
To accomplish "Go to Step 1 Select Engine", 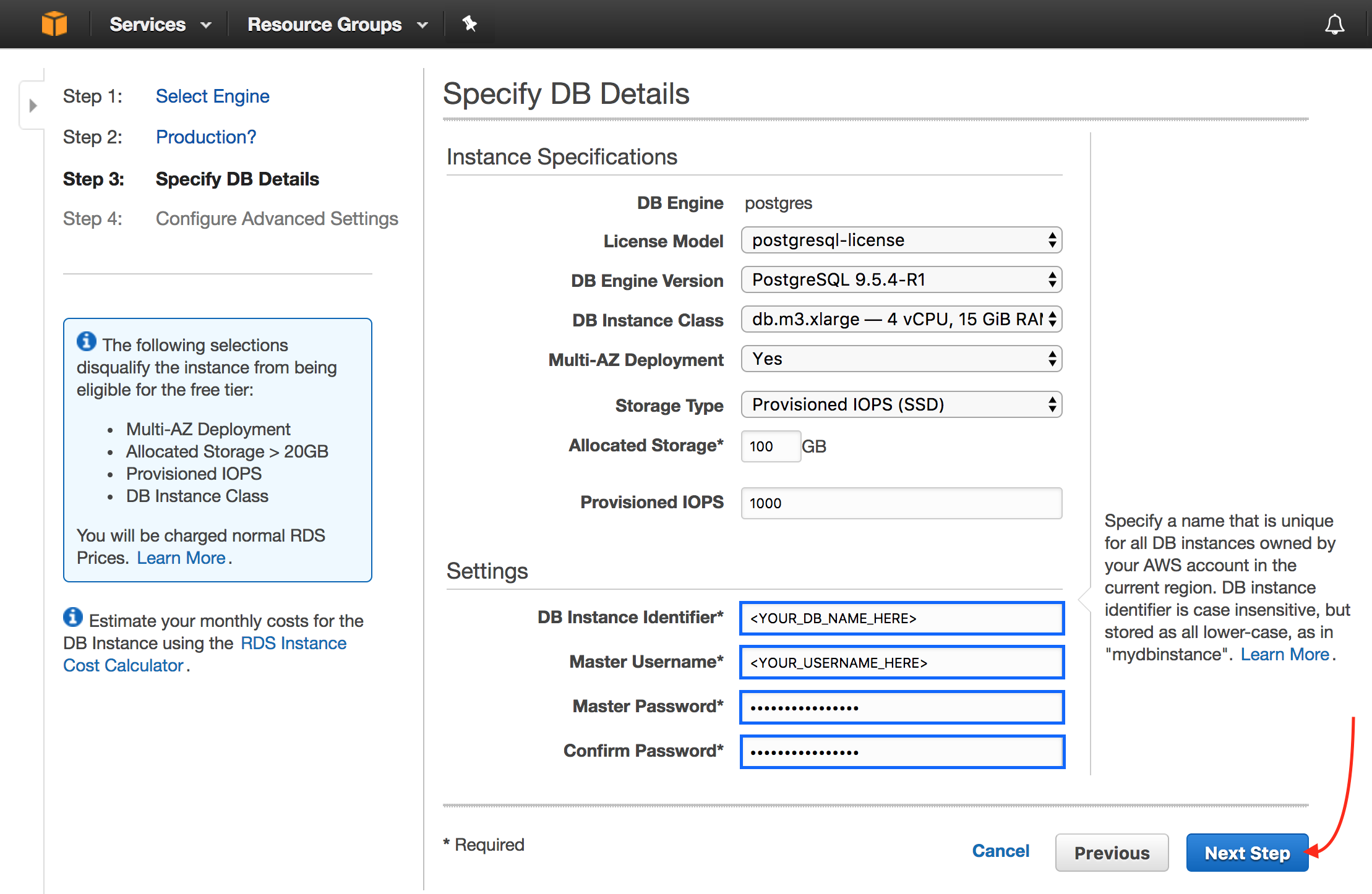I will [212, 96].
